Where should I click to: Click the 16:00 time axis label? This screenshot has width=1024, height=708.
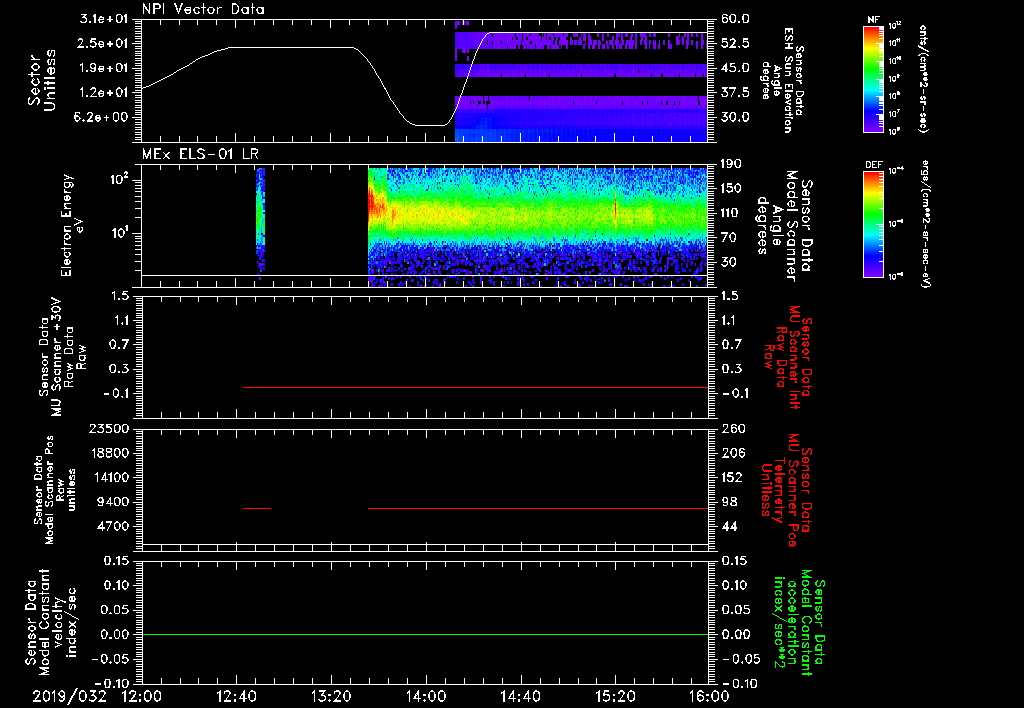pos(709,696)
